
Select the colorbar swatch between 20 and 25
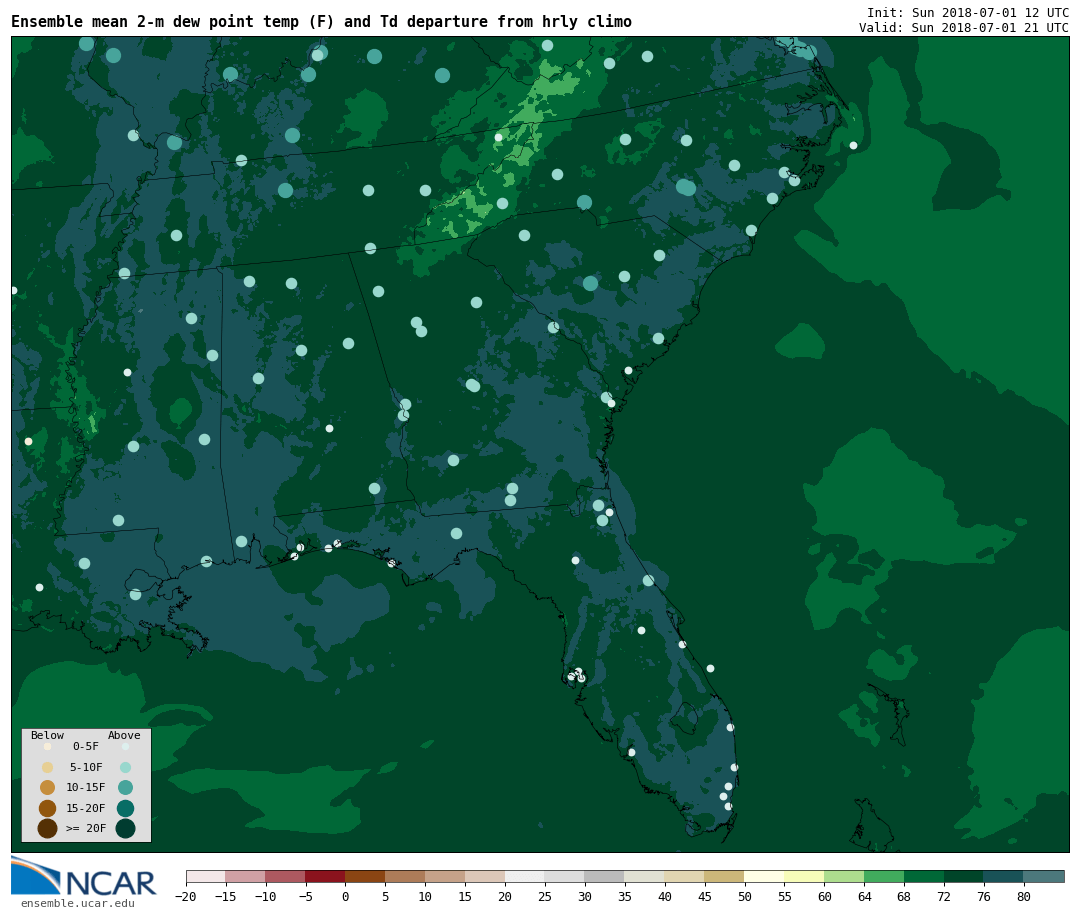(x=525, y=876)
